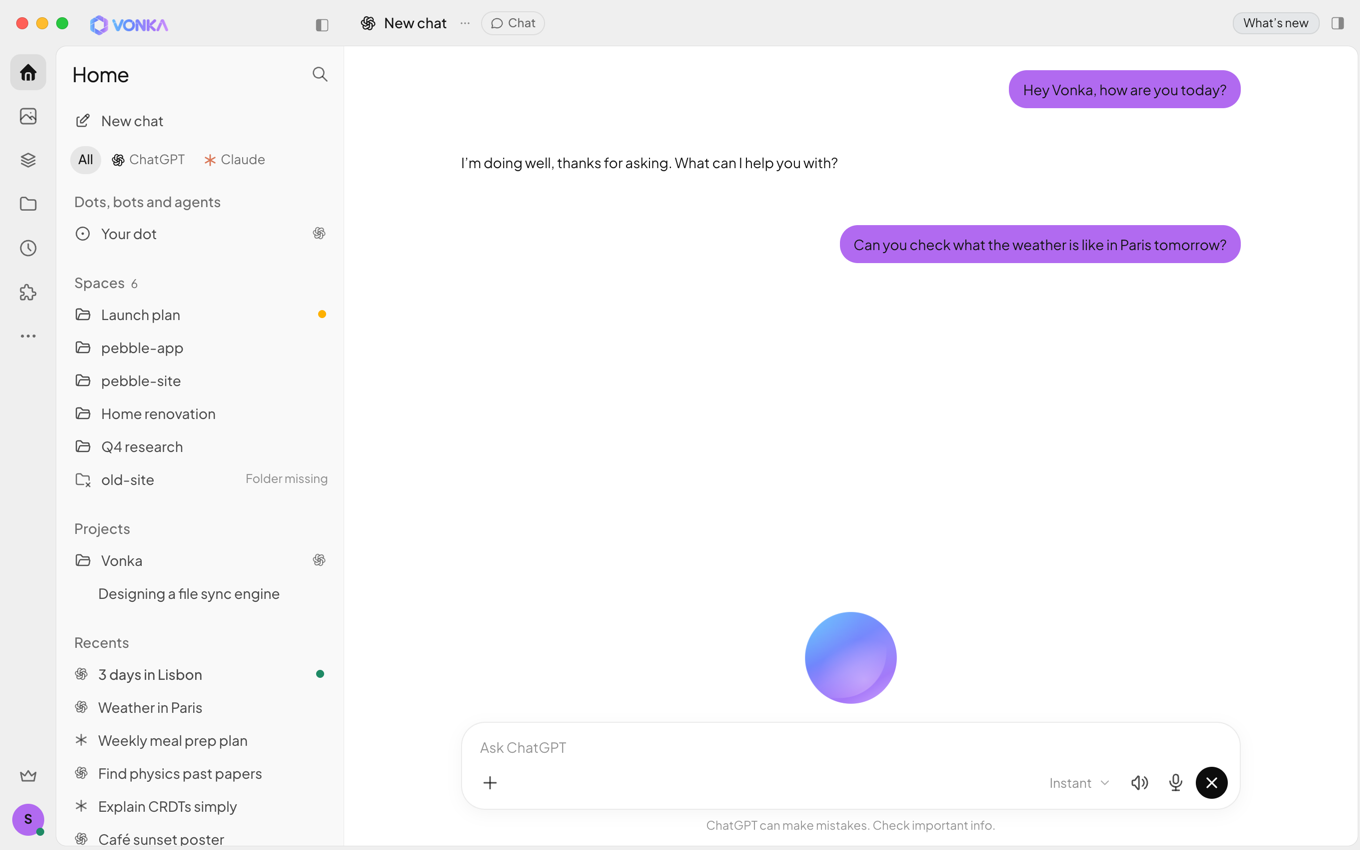Click the crown upgrade icon

[28, 776]
